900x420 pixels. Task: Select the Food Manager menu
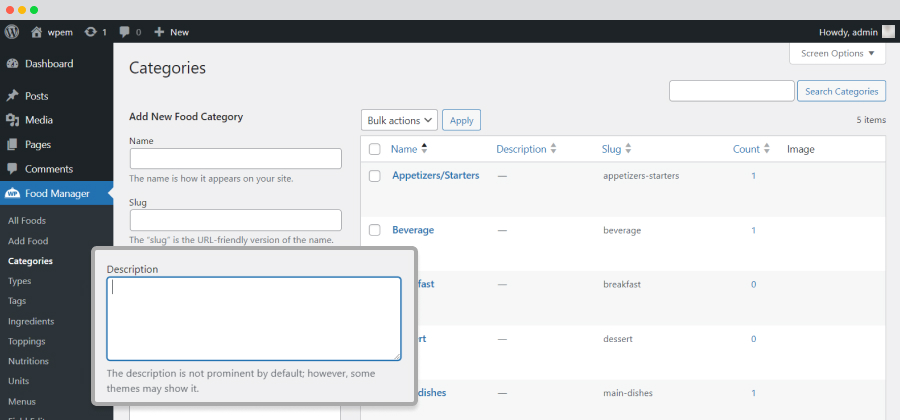pos(57,194)
